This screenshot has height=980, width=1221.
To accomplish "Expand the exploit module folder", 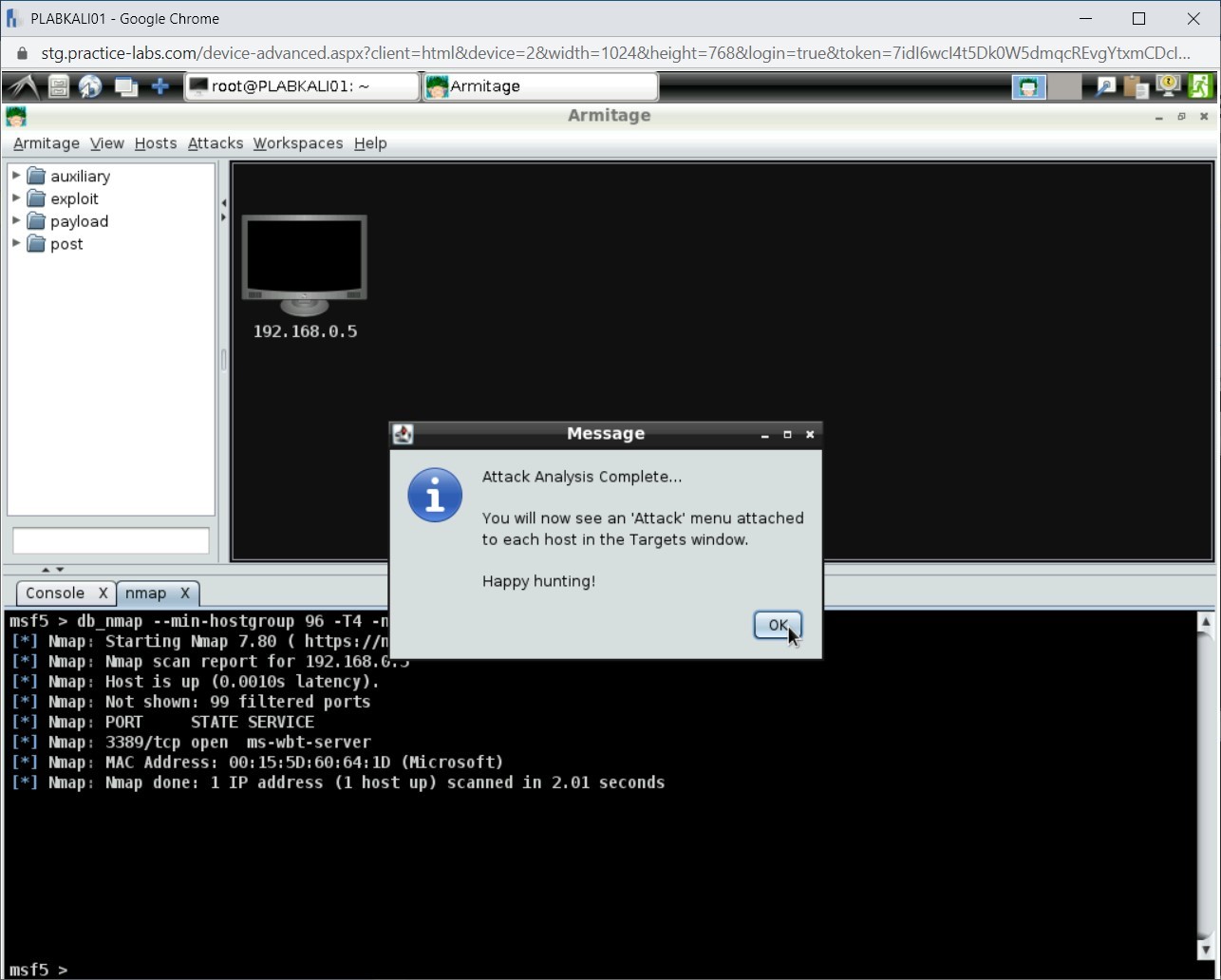I will point(15,198).
